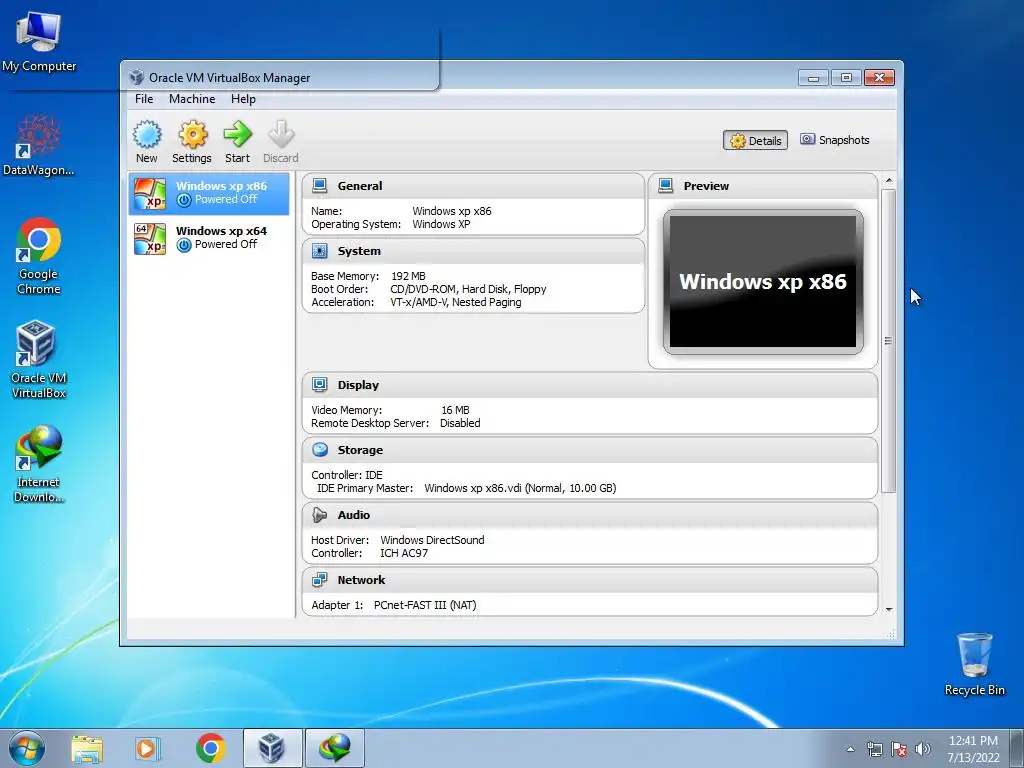This screenshot has height=768, width=1024.
Task: Open the Machine menu
Action: tap(192, 99)
